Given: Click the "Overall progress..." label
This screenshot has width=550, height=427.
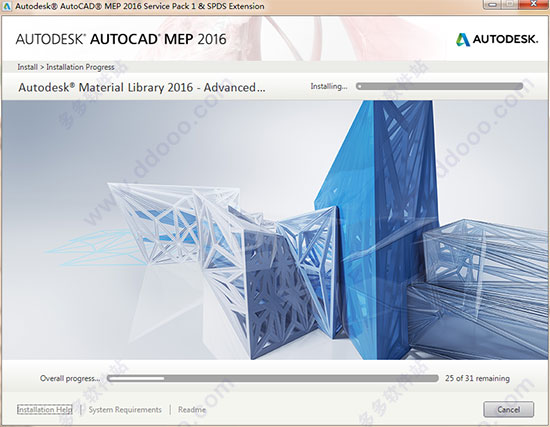Looking at the screenshot, I should (x=70, y=378).
